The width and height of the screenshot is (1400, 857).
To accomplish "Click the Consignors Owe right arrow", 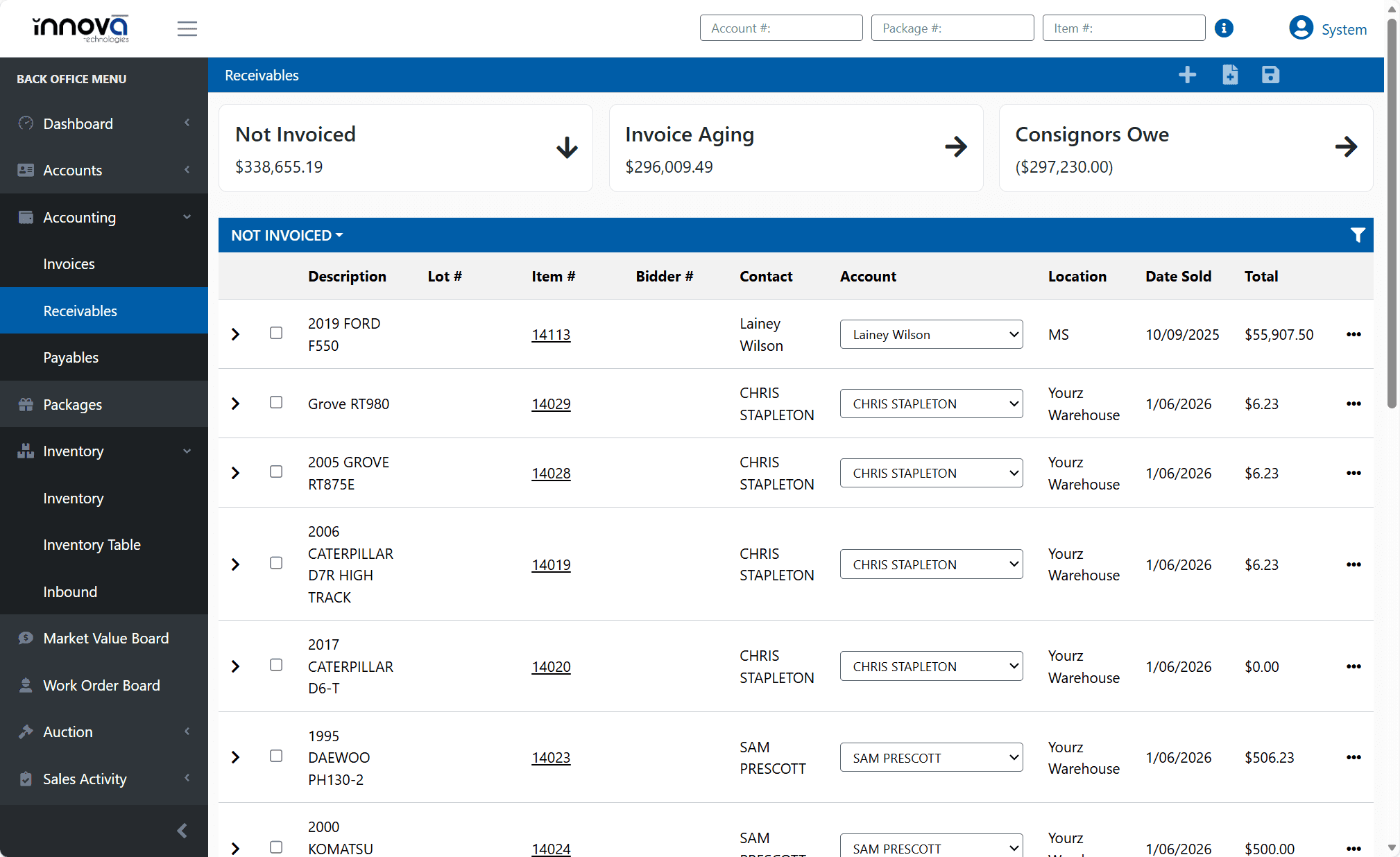I will (1346, 147).
